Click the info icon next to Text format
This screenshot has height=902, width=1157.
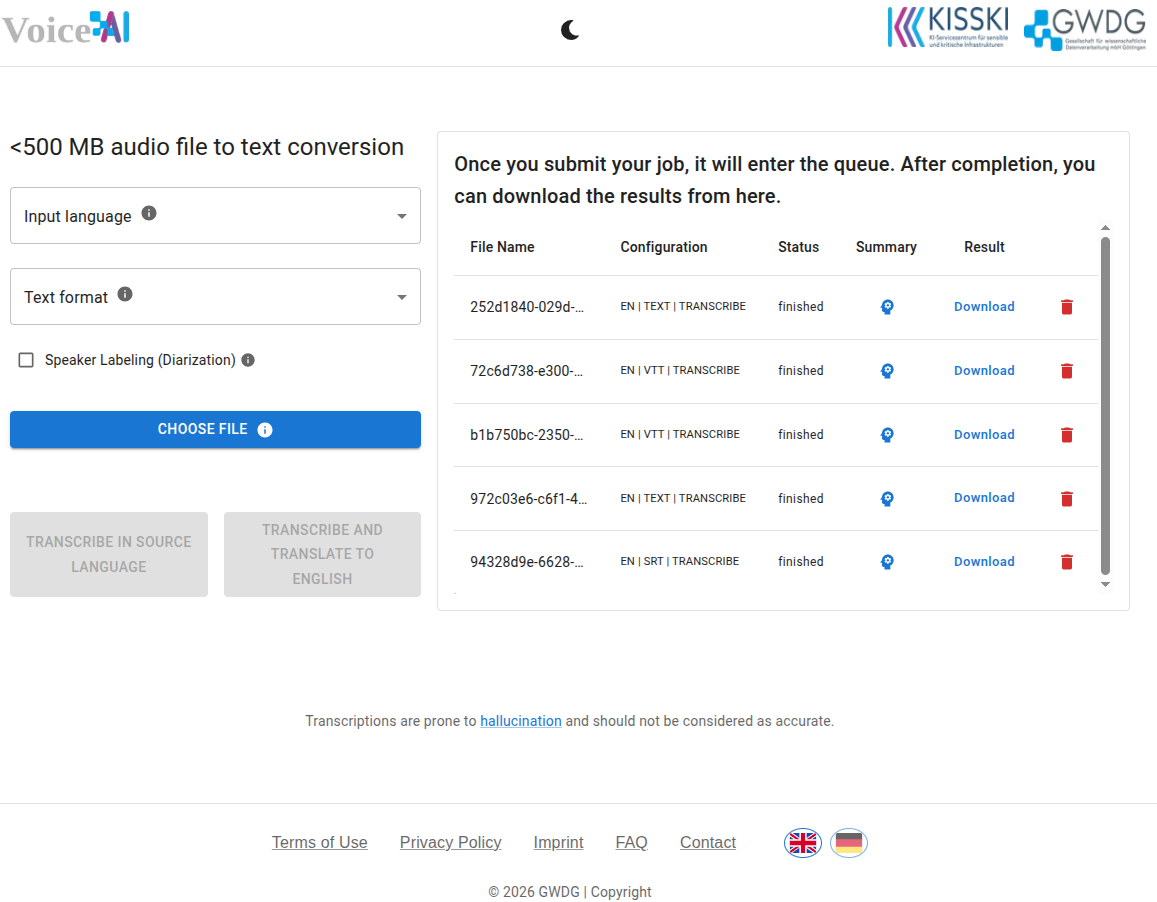(125, 293)
